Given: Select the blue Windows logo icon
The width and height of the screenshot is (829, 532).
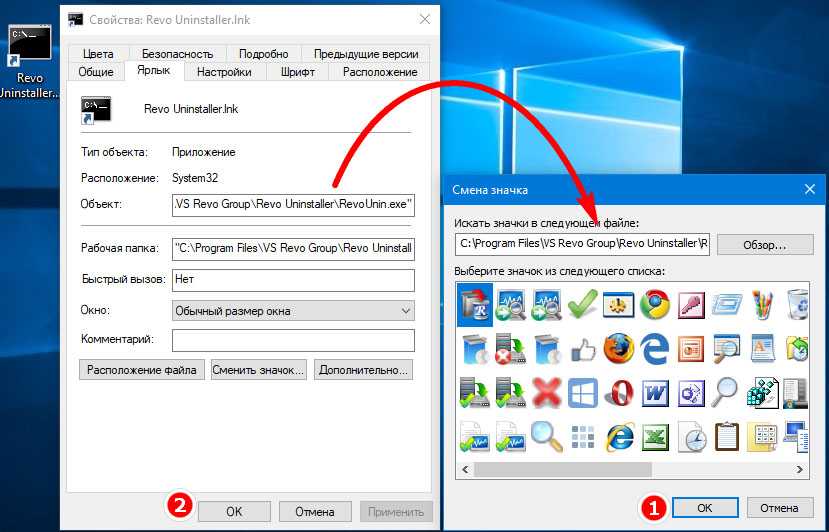Looking at the screenshot, I should coord(582,392).
